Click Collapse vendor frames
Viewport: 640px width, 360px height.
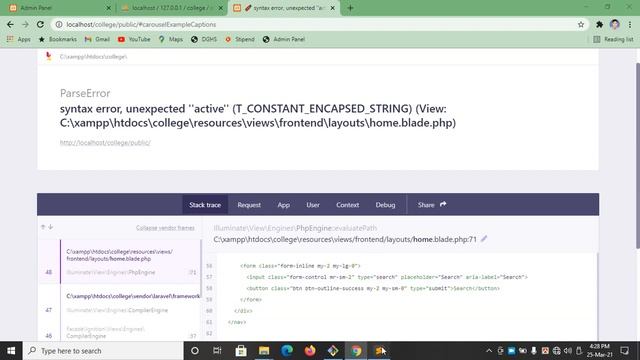point(165,228)
